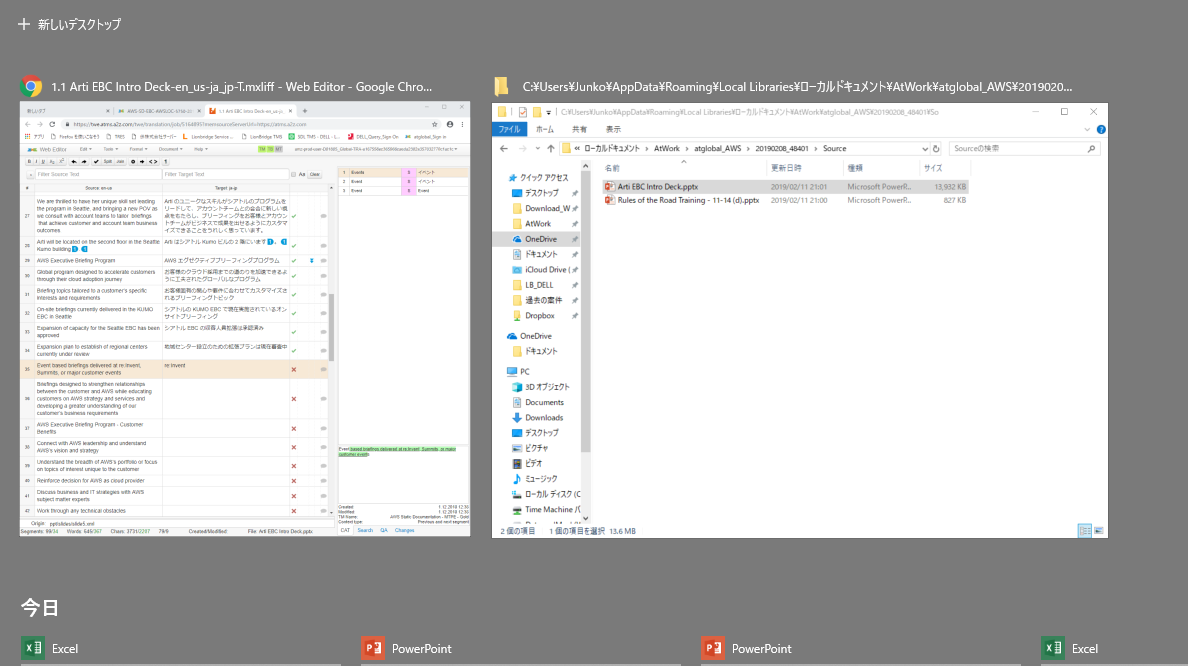1188x666 pixels.
Task: Select the 表示 ribbon tab in Explorer
Action: (x=612, y=129)
